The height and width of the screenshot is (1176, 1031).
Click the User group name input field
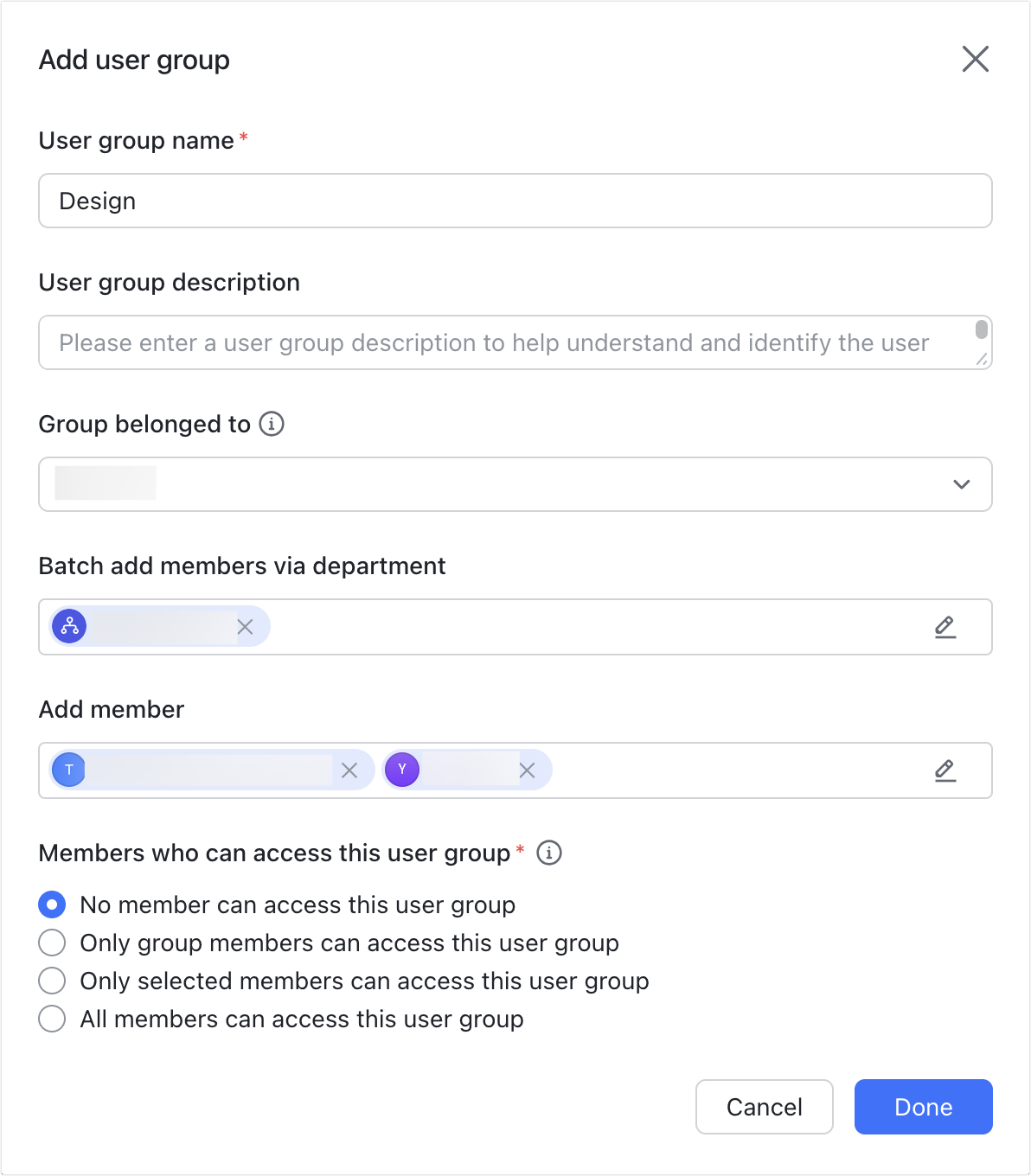point(515,201)
